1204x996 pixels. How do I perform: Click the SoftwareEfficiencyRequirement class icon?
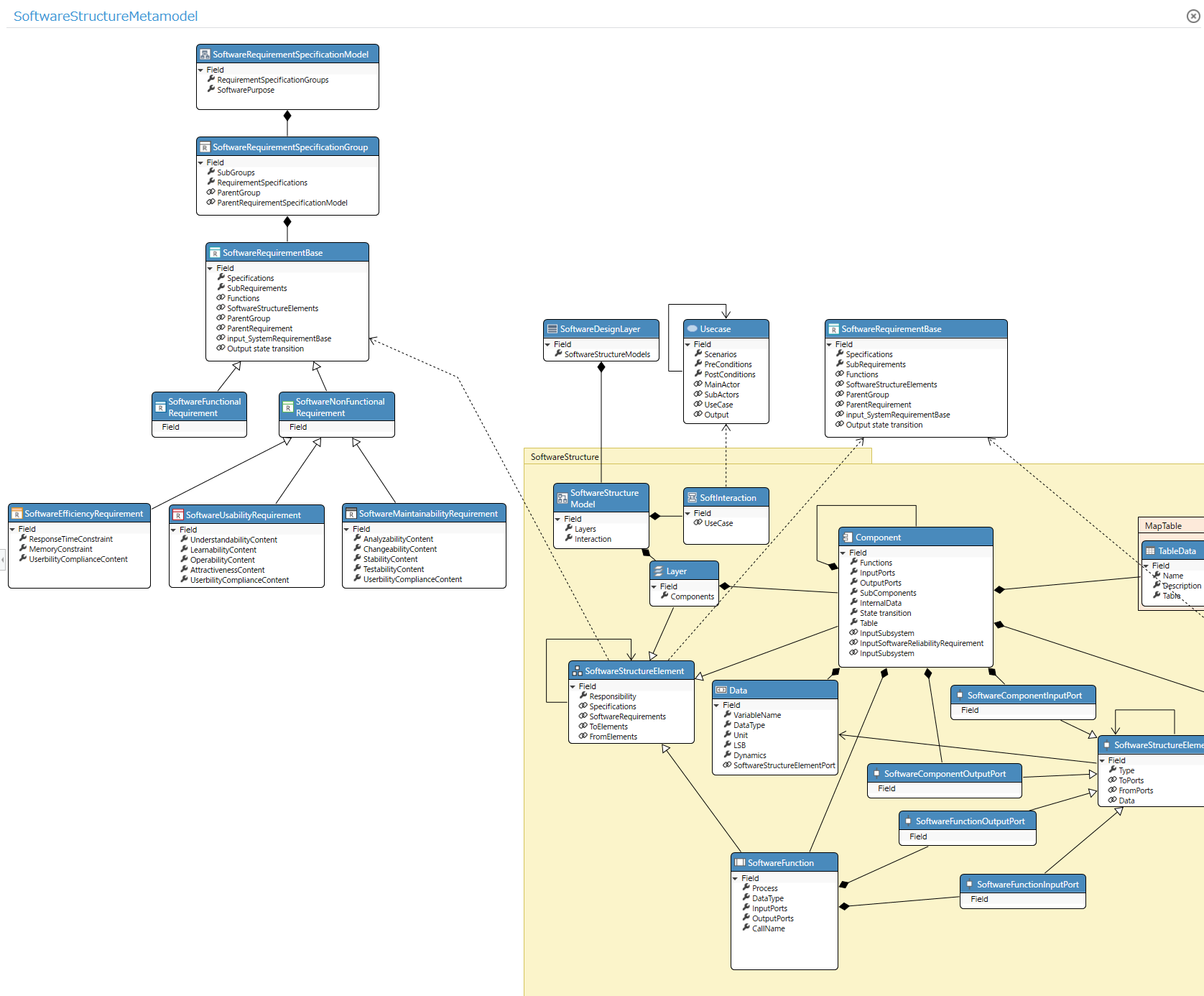coord(17,514)
